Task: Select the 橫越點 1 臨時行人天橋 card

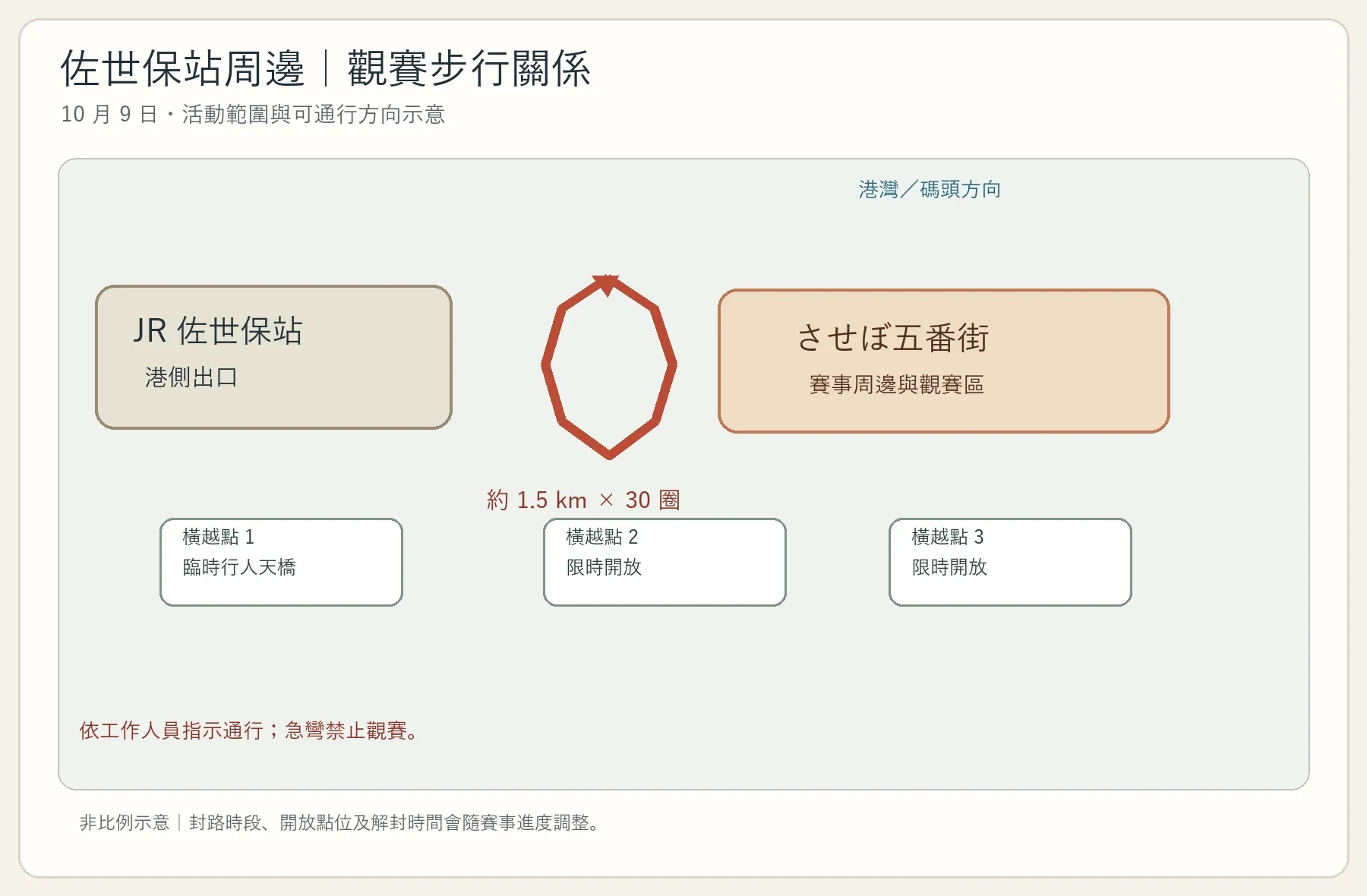Action: pos(281,562)
